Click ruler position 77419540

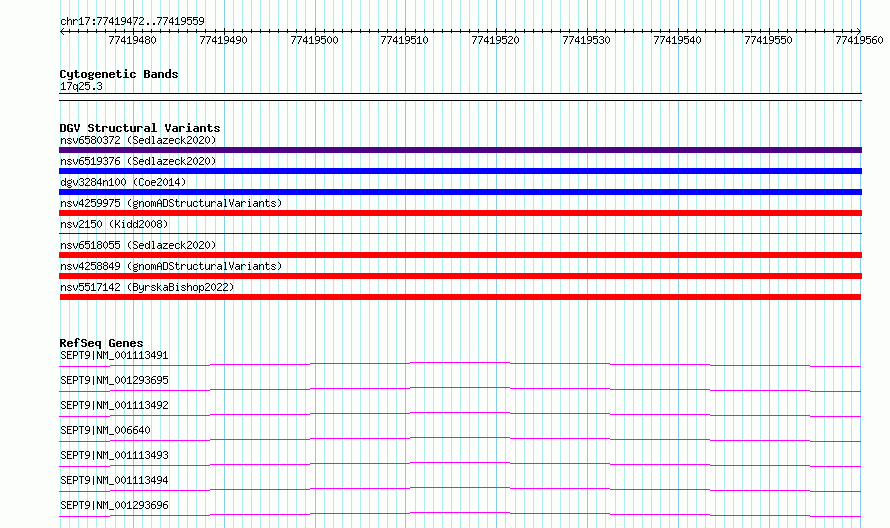point(677,40)
